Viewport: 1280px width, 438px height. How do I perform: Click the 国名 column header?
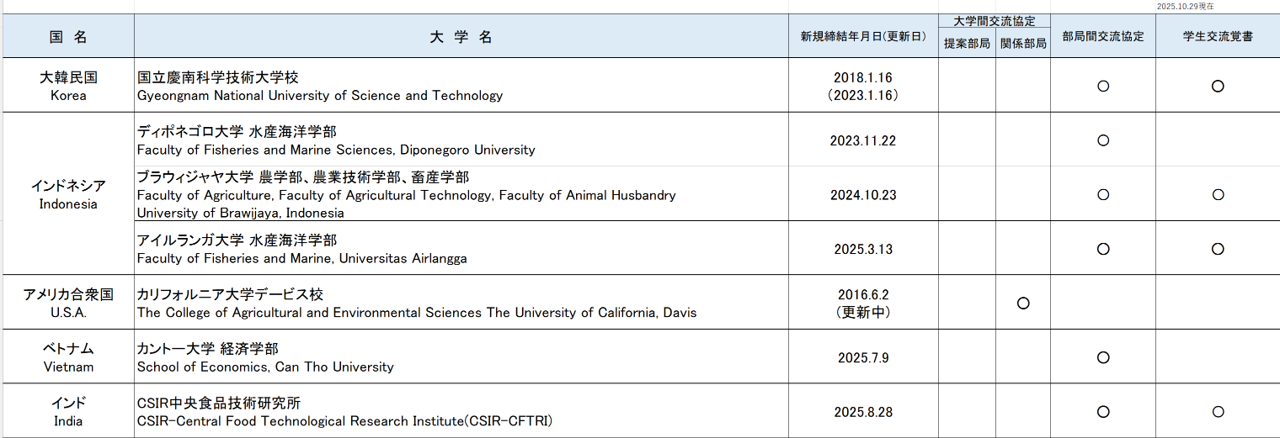click(x=68, y=37)
